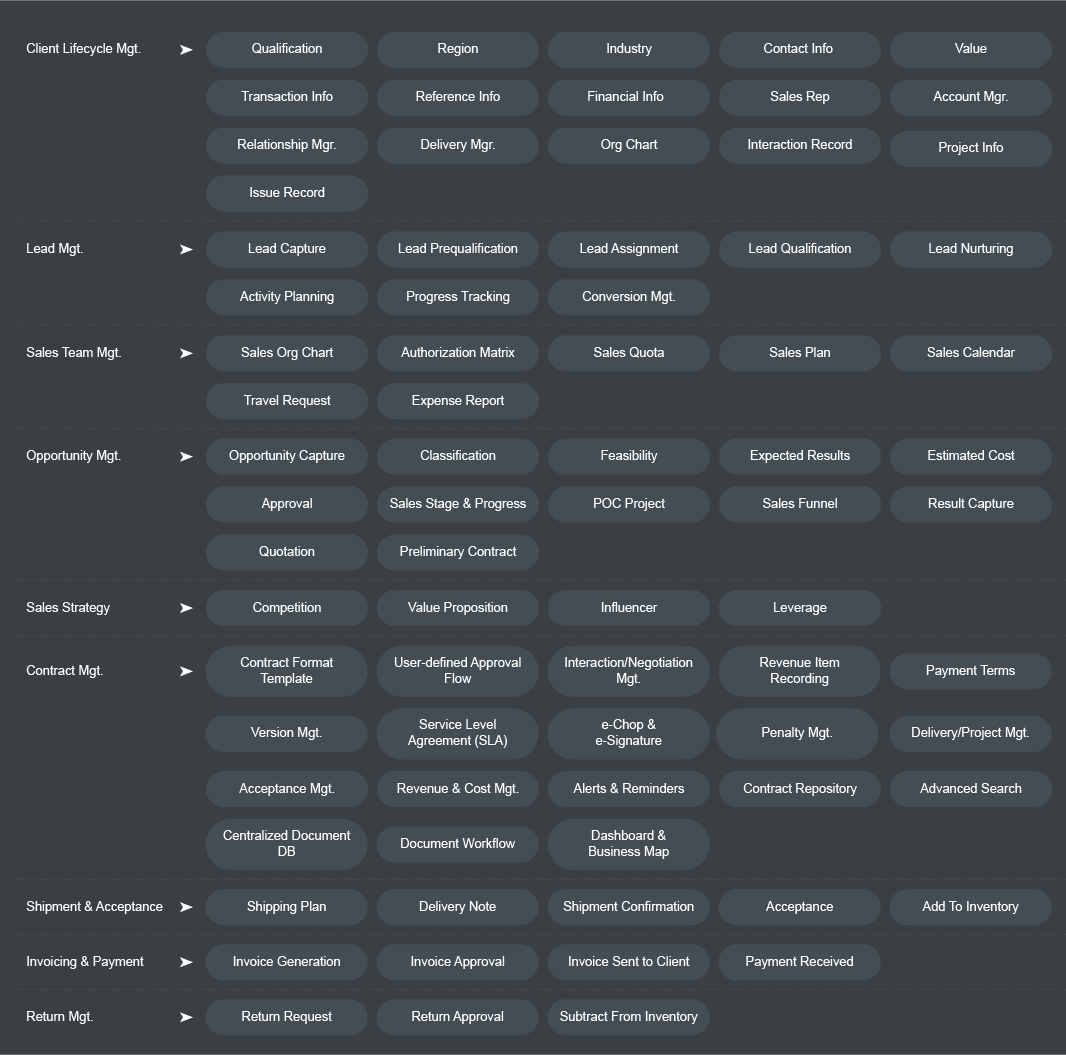Open the Value Proposition item
Screen dimensions: 1066x1055
pos(458,608)
